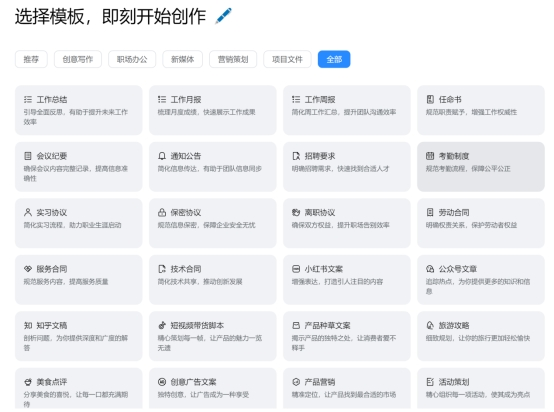Open the 小红书文案 template card

point(347,280)
